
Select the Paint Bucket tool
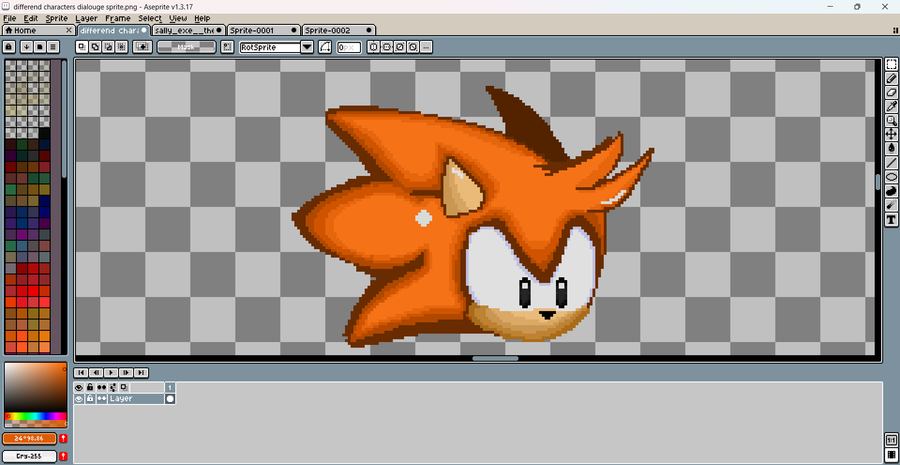point(891,148)
